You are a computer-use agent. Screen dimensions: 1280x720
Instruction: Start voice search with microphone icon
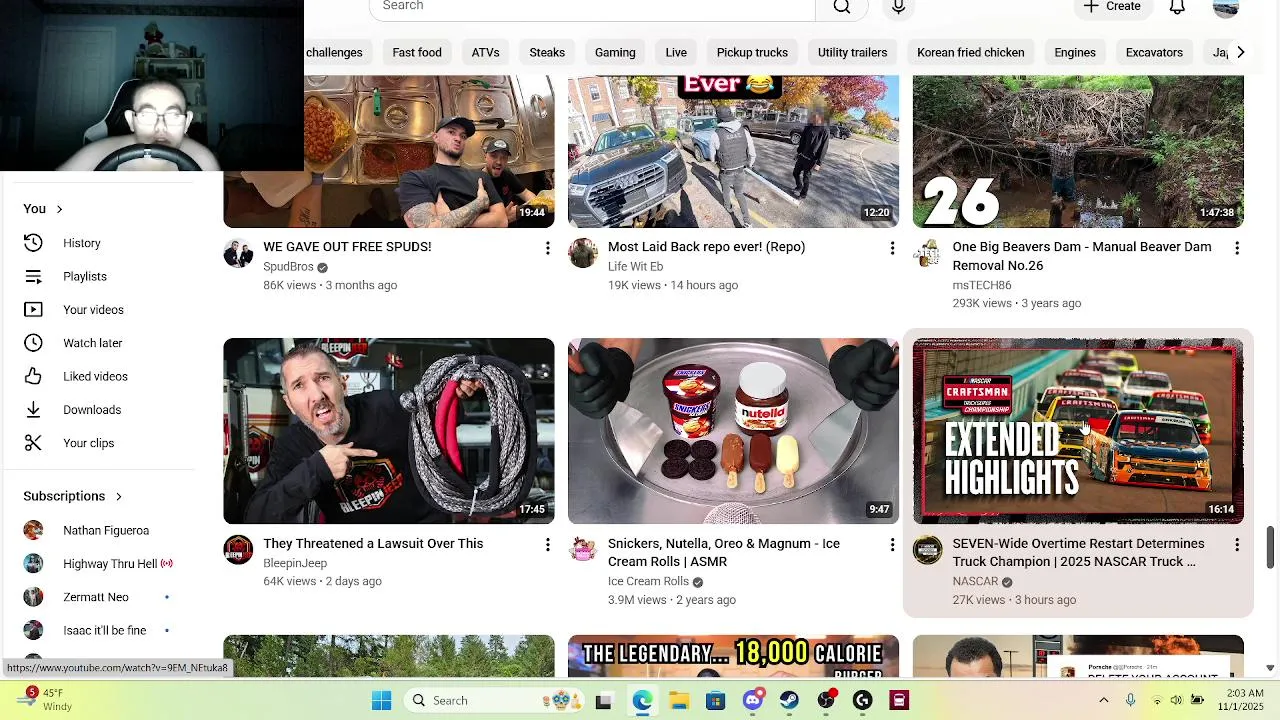point(898,7)
